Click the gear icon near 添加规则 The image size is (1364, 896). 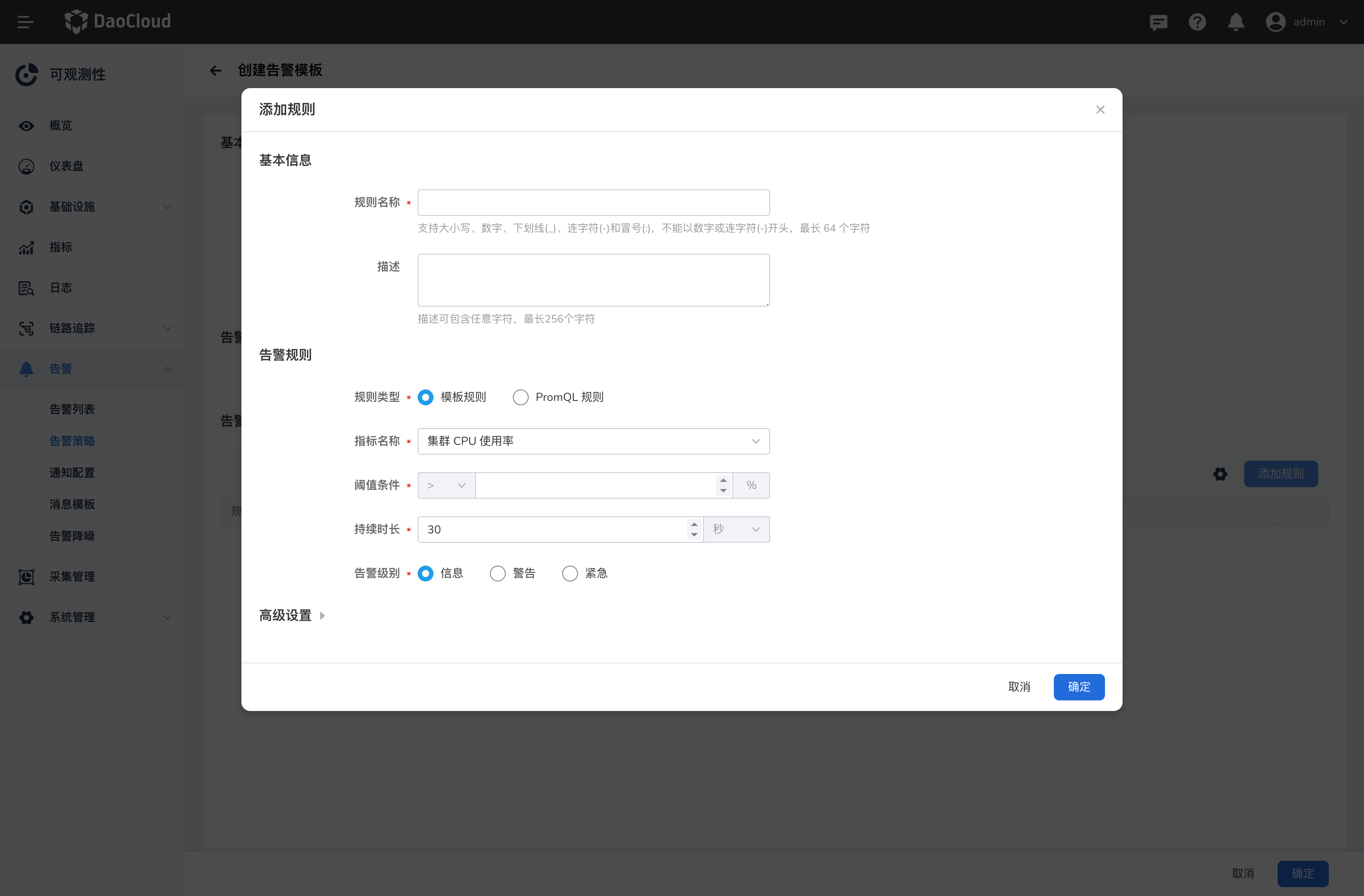click(x=1220, y=474)
